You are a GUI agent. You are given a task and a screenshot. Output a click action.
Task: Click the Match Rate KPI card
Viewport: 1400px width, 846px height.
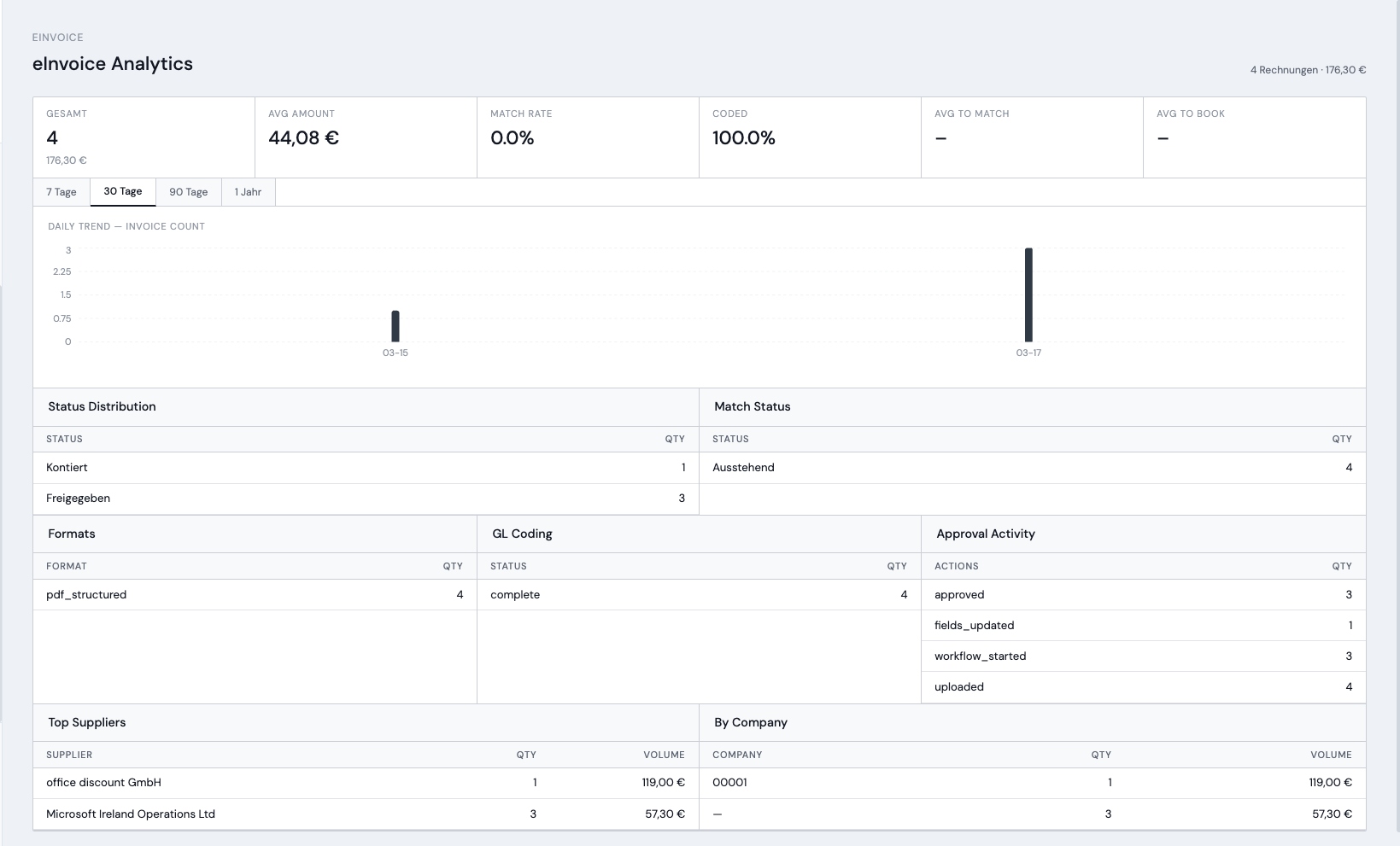click(x=588, y=137)
